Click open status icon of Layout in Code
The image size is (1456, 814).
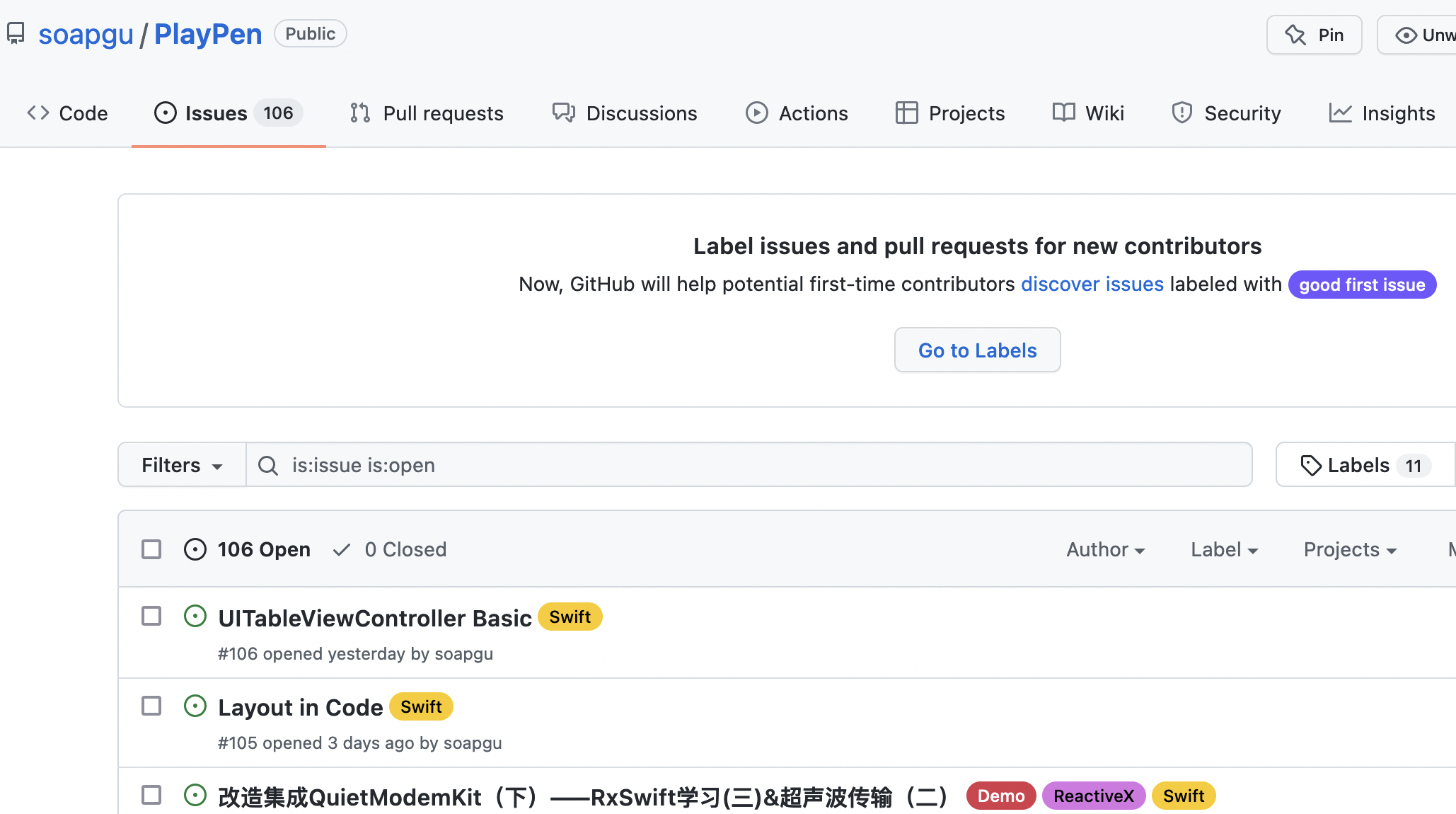195,706
